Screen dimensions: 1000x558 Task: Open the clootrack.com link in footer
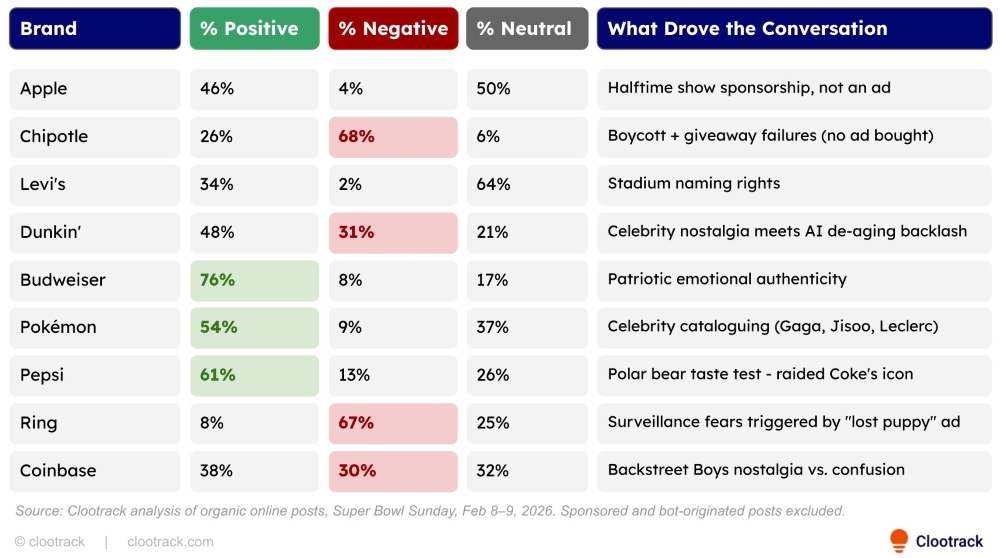click(x=170, y=542)
